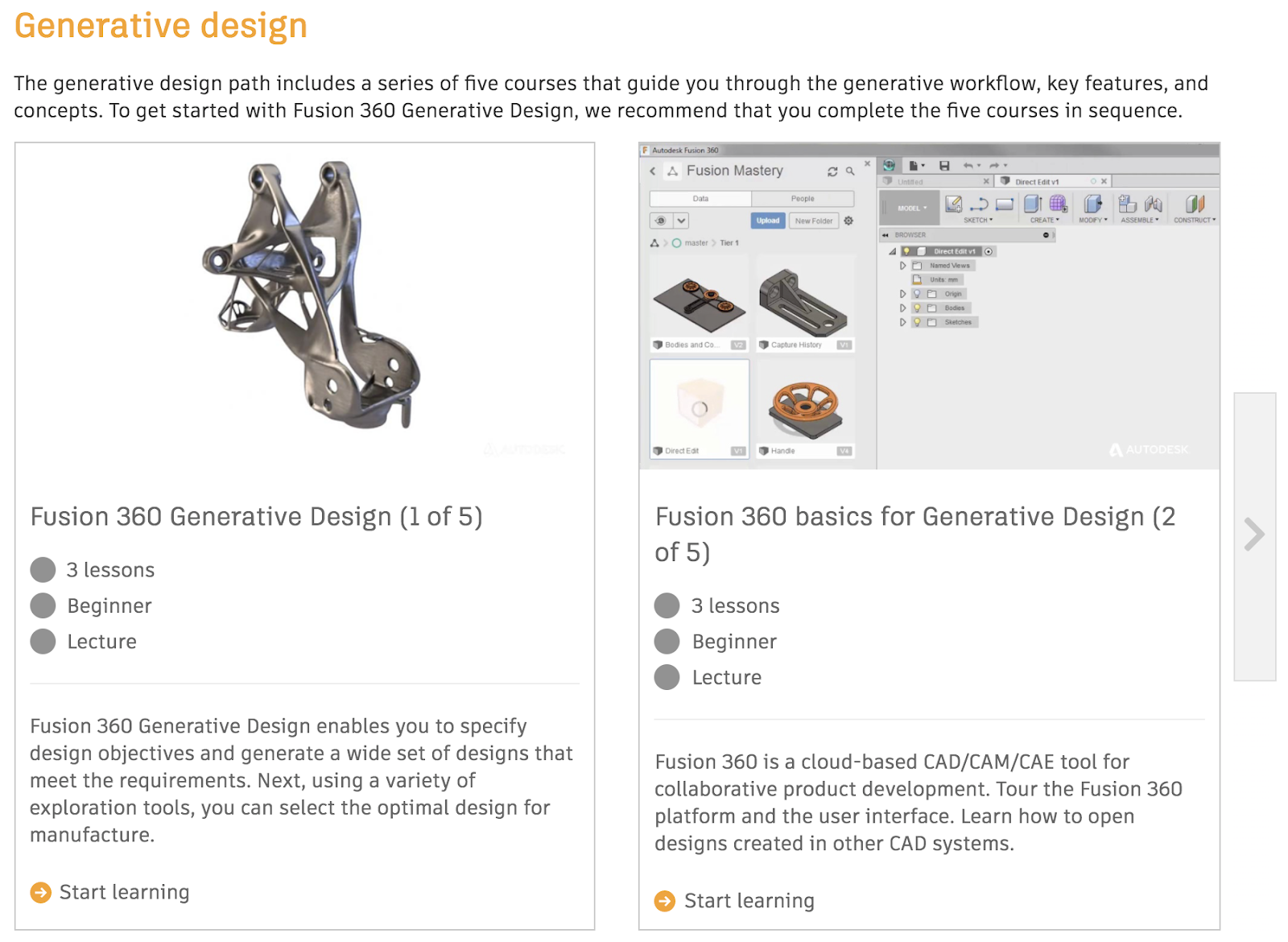The width and height of the screenshot is (1288, 942).
Task: Click the data panel back arrow beside Fusion Mastery
Action: tap(653, 171)
